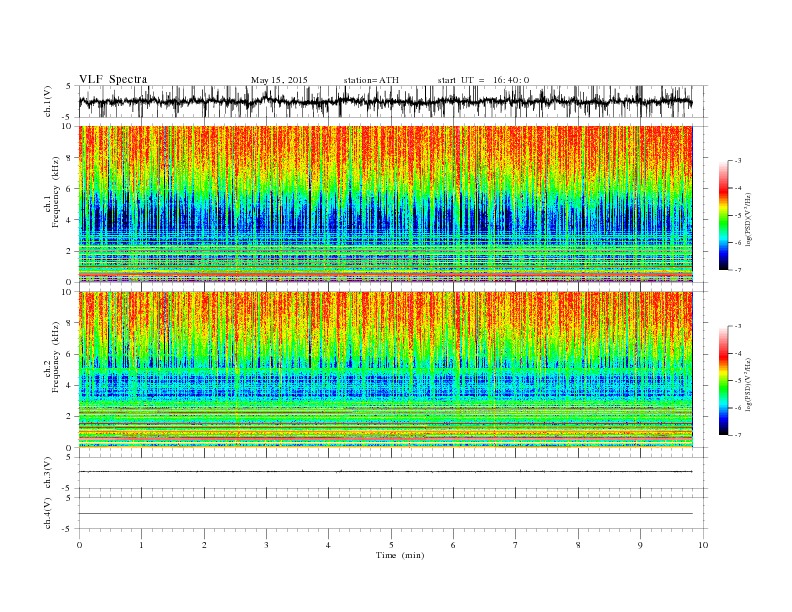Click the "8" kHz tick on ch.1 frequency axis
This screenshot has height=612, width=792.
pos(70,158)
